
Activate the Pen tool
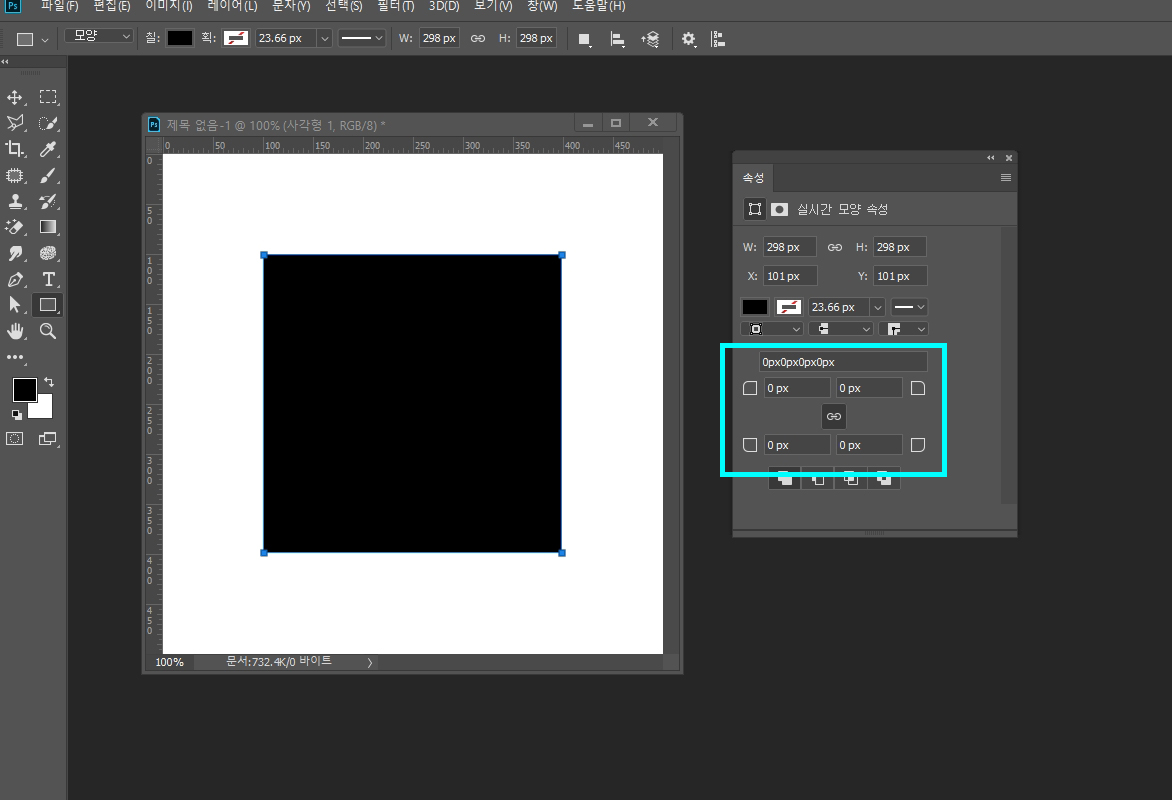14,279
